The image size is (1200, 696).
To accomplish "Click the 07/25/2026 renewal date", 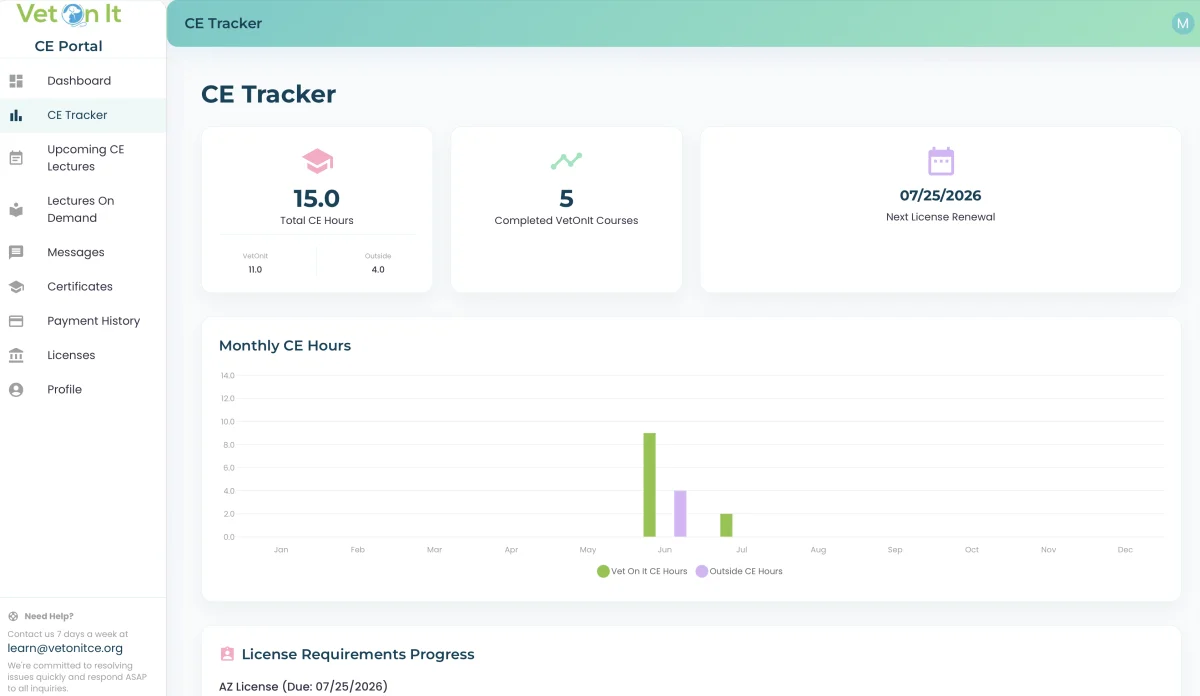I will click(x=941, y=195).
